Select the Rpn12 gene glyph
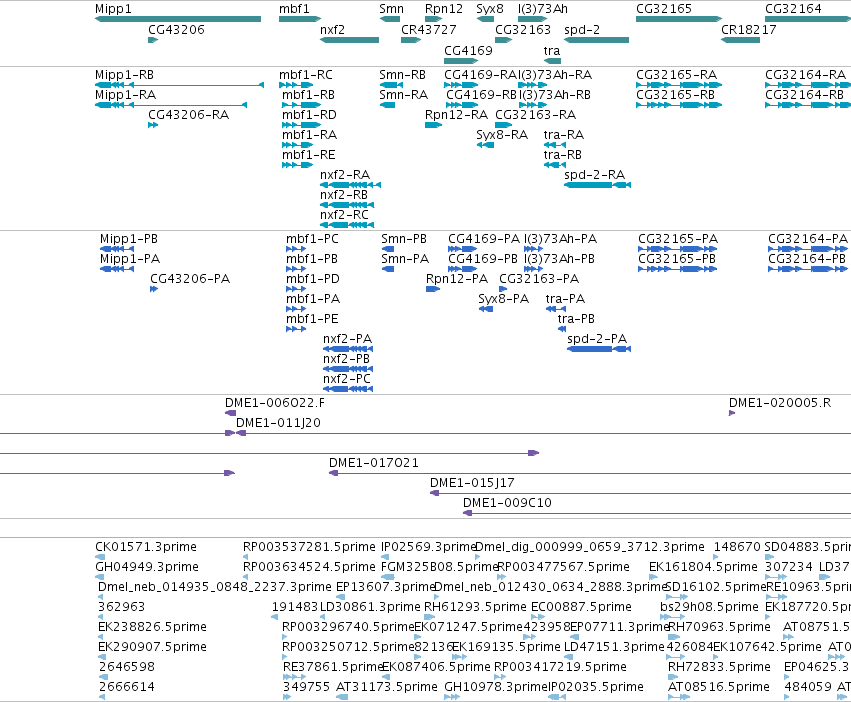 434,19
